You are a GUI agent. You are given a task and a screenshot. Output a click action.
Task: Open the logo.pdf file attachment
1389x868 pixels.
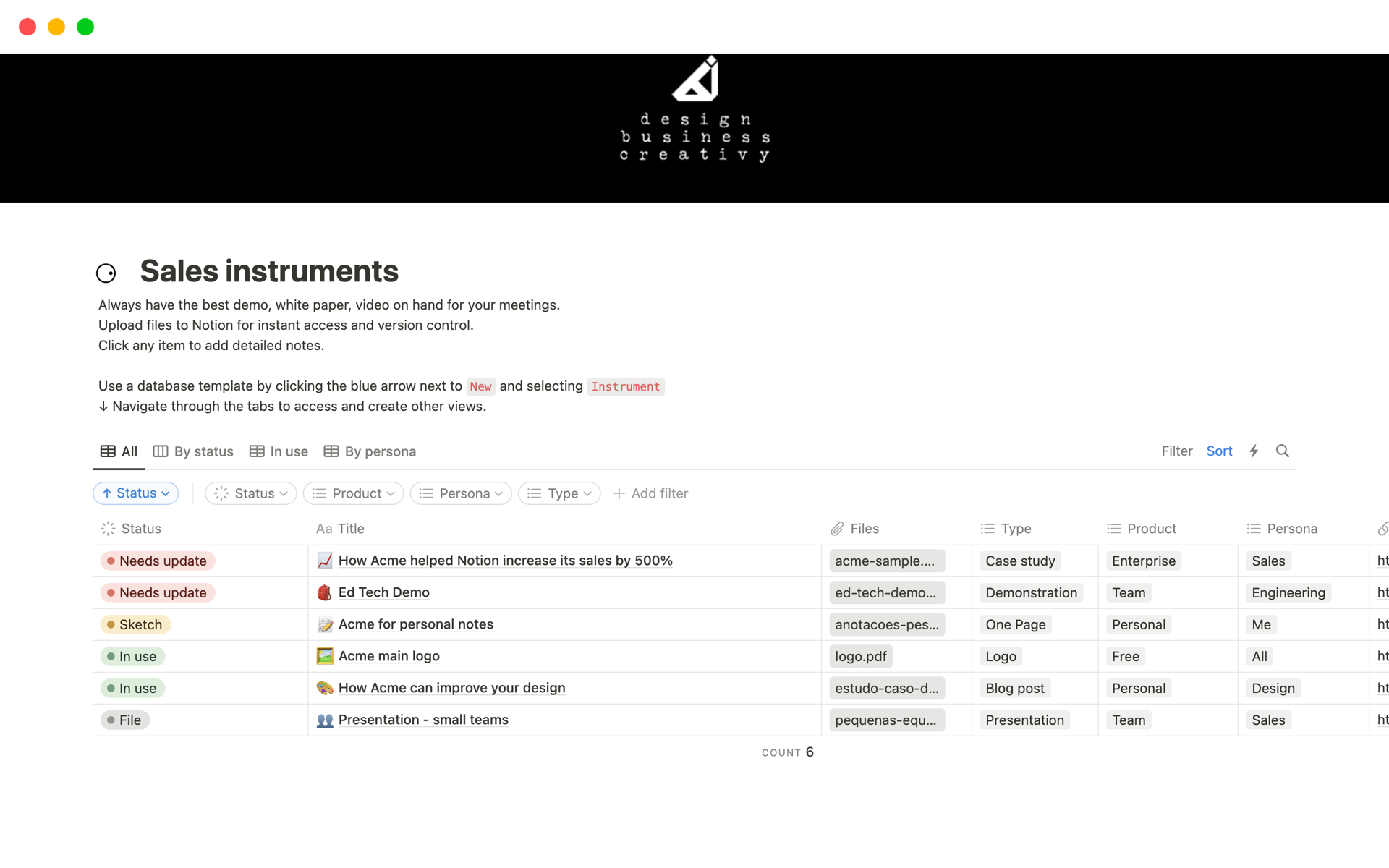click(861, 656)
